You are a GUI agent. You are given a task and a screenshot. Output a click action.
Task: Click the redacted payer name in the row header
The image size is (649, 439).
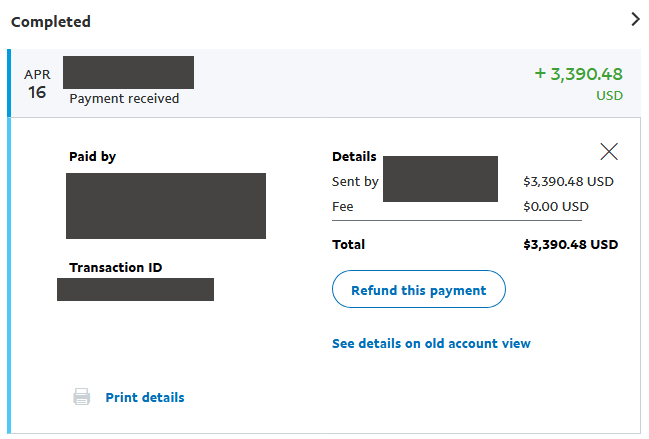pyautogui.click(x=128, y=72)
